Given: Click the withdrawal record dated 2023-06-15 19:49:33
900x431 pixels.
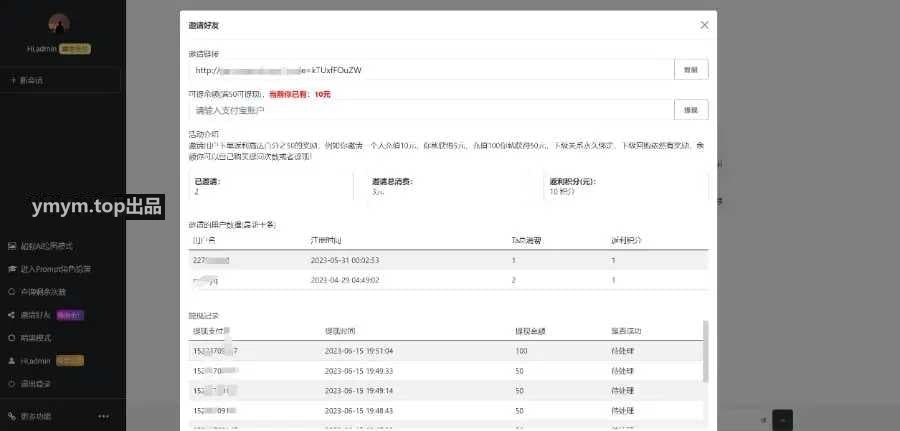Looking at the screenshot, I should (446, 371).
